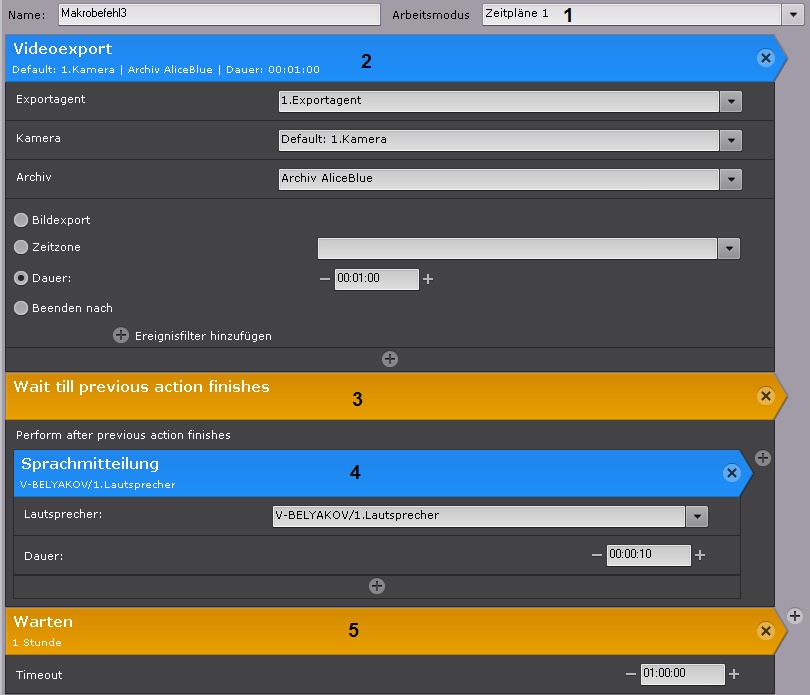The image size is (810, 695).
Task: Open the Archiv AliceBlue dropdown
Action: tap(731, 179)
